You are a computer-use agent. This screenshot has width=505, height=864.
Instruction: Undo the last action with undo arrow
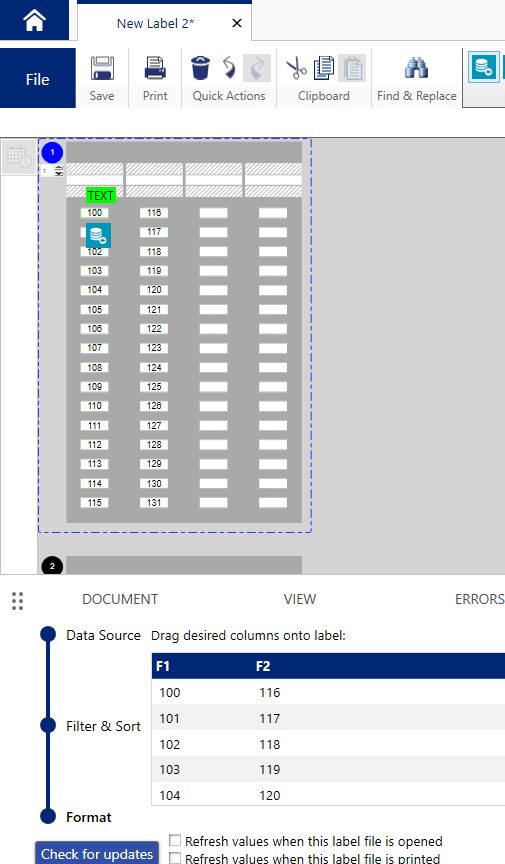pos(229,68)
